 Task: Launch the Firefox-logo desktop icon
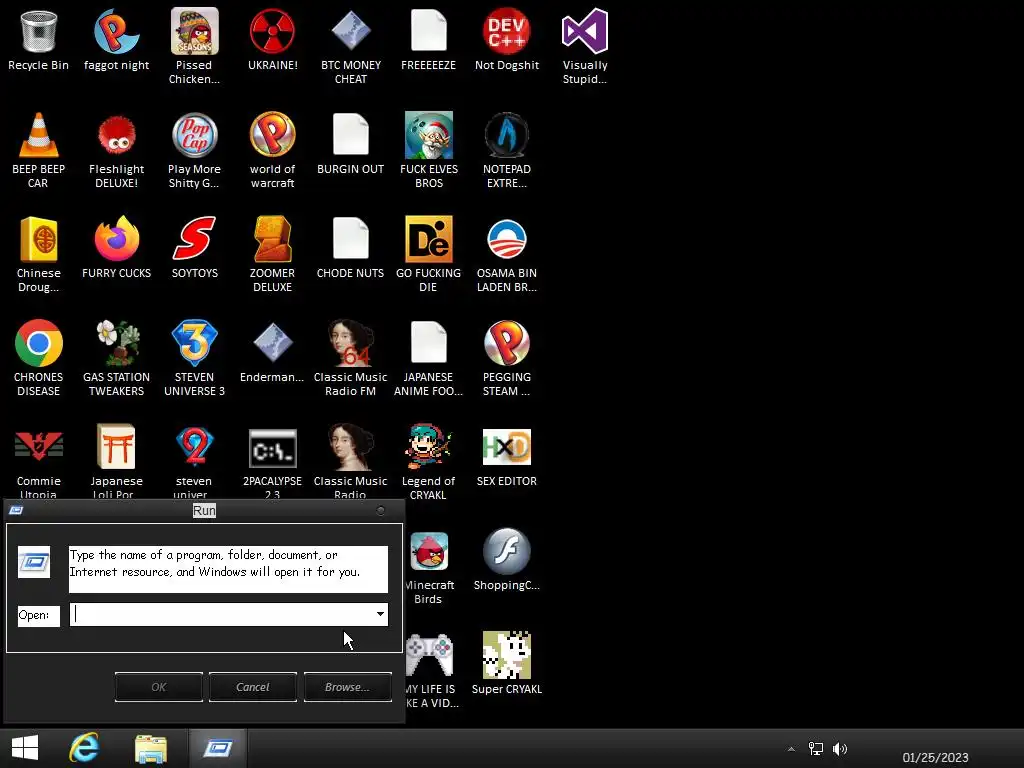[x=116, y=239]
